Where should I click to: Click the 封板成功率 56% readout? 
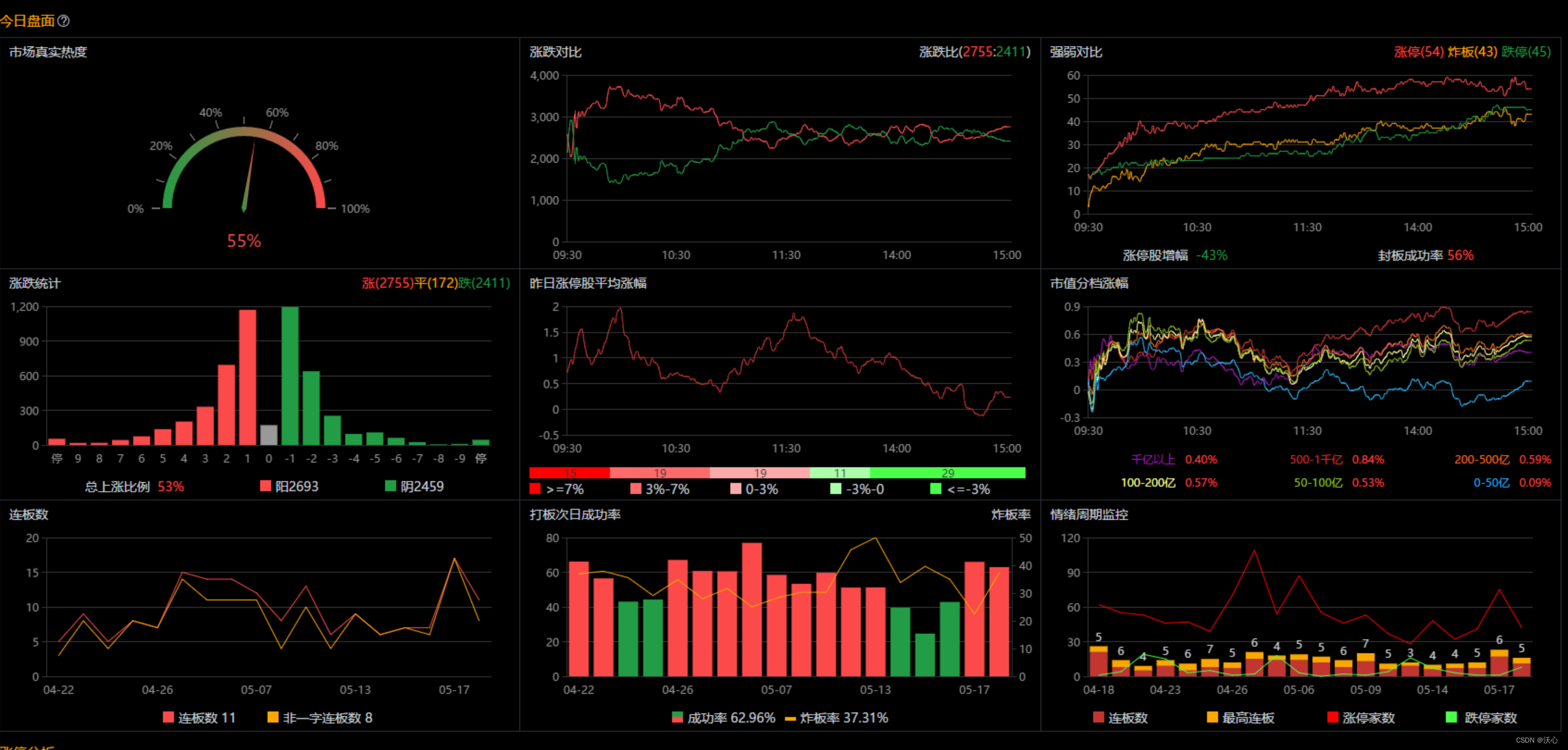(1425, 255)
